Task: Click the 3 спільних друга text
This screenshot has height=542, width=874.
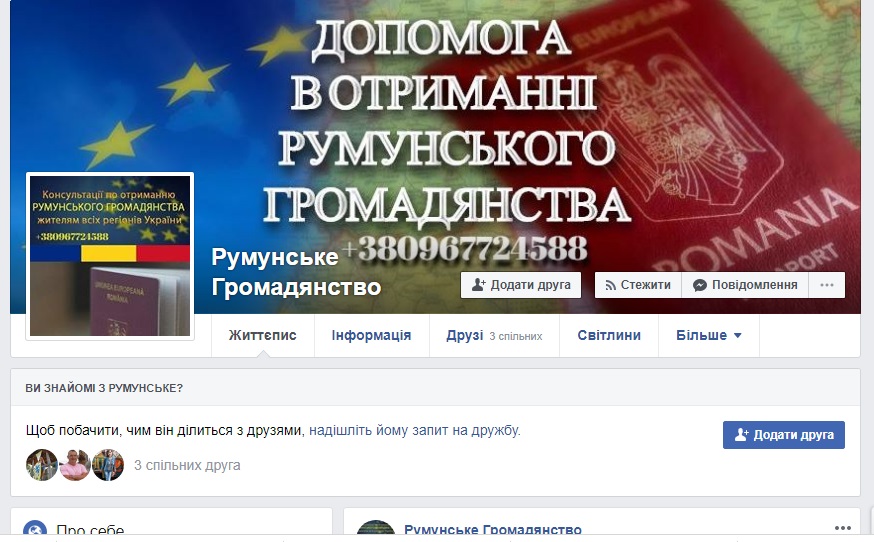Action: pyautogui.click(x=187, y=465)
